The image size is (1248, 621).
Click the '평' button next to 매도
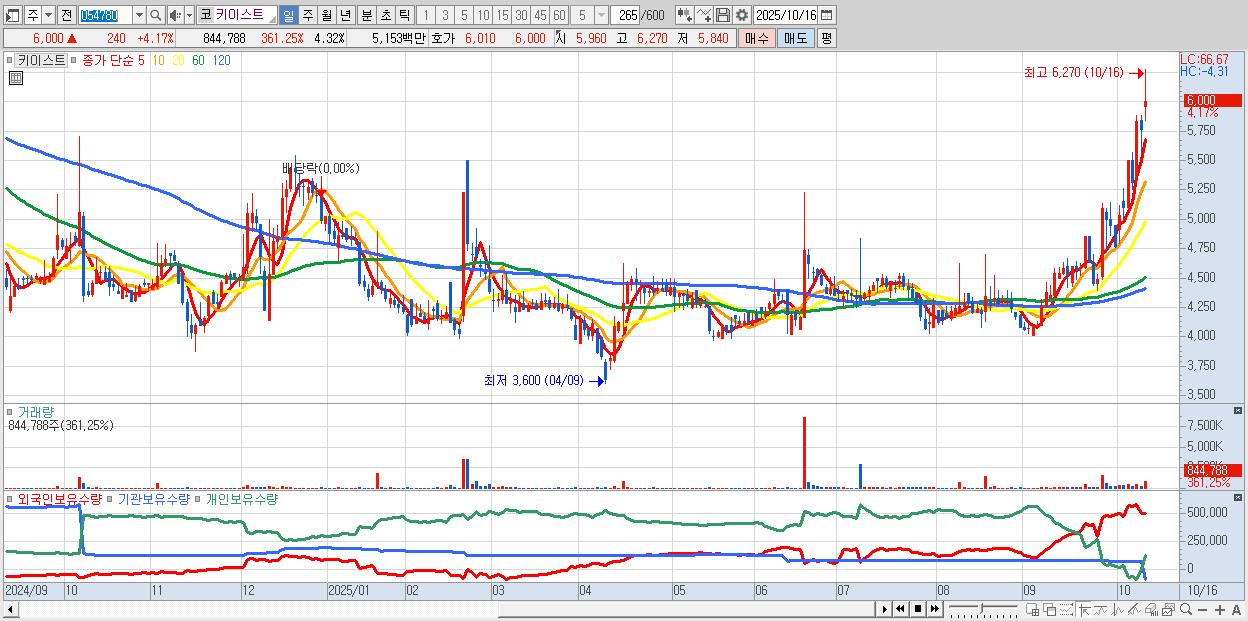pos(826,38)
